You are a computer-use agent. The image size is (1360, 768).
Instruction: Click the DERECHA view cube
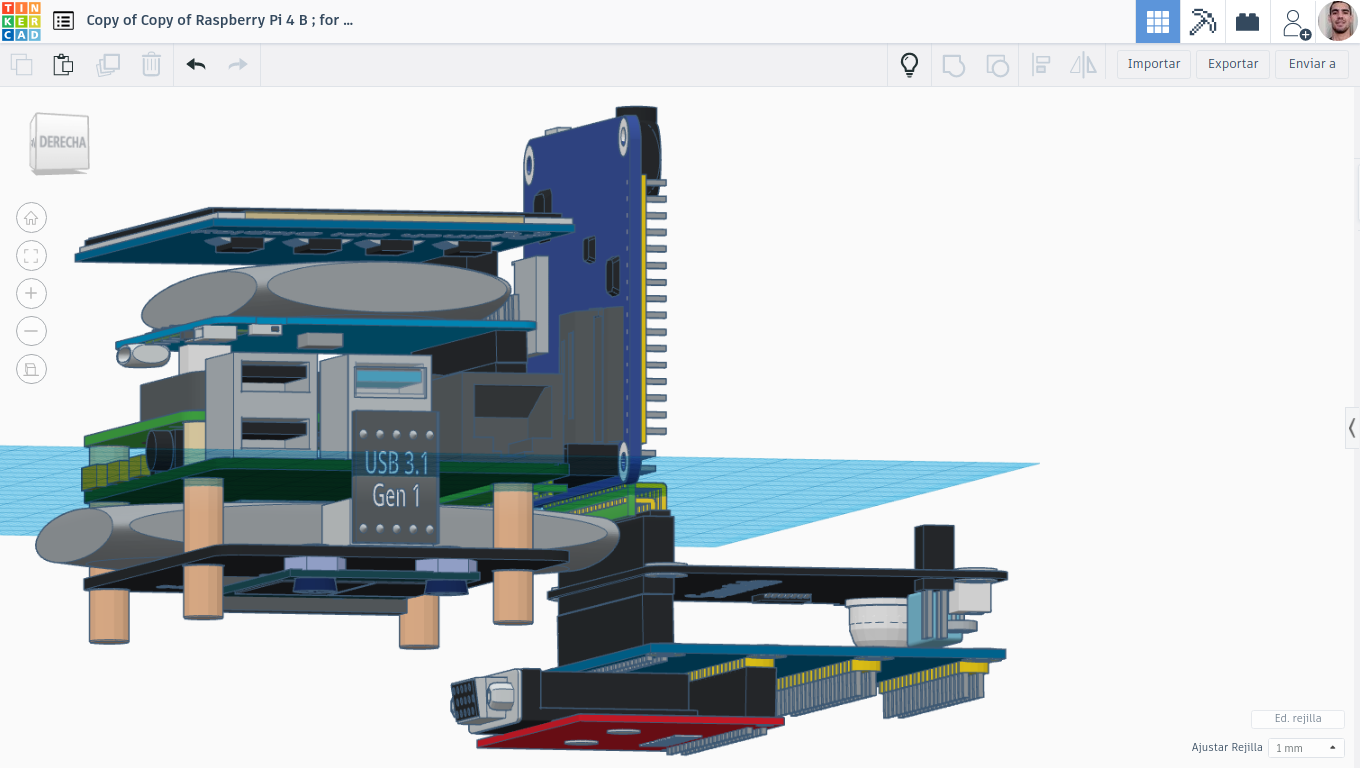coord(60,142)
